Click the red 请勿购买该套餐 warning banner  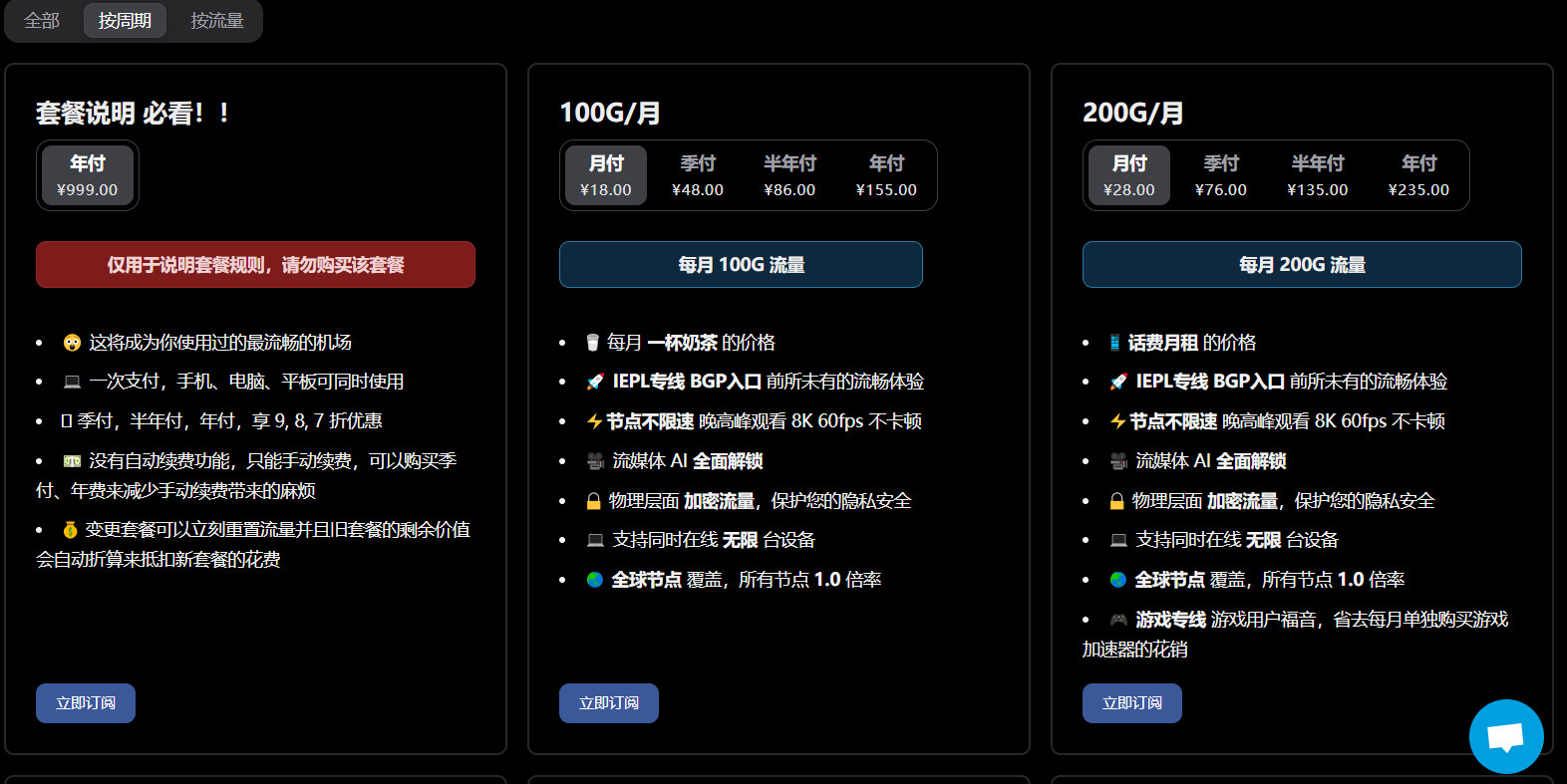click(x=255, y=265)
